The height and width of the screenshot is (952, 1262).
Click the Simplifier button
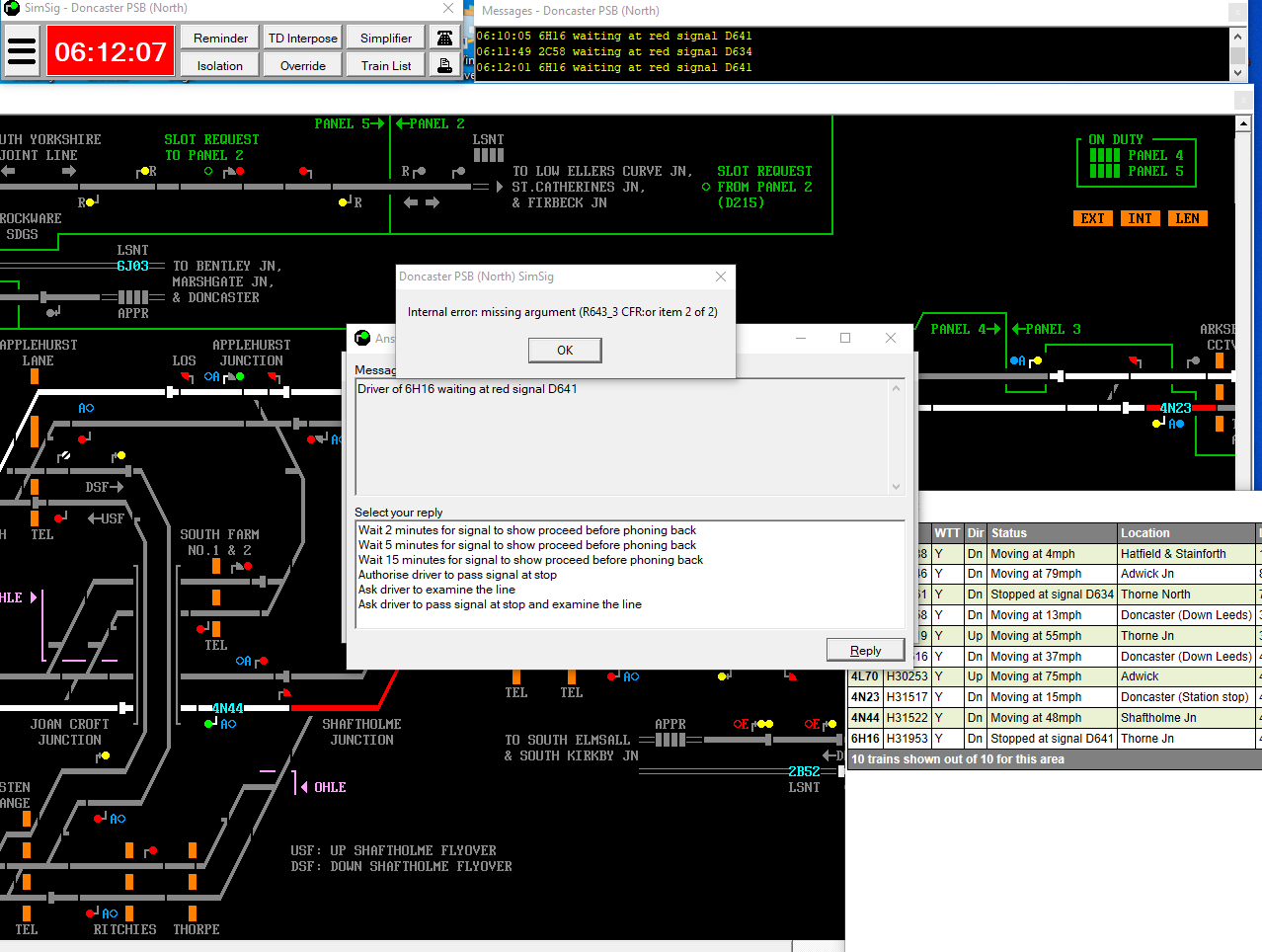coord(386,38)
